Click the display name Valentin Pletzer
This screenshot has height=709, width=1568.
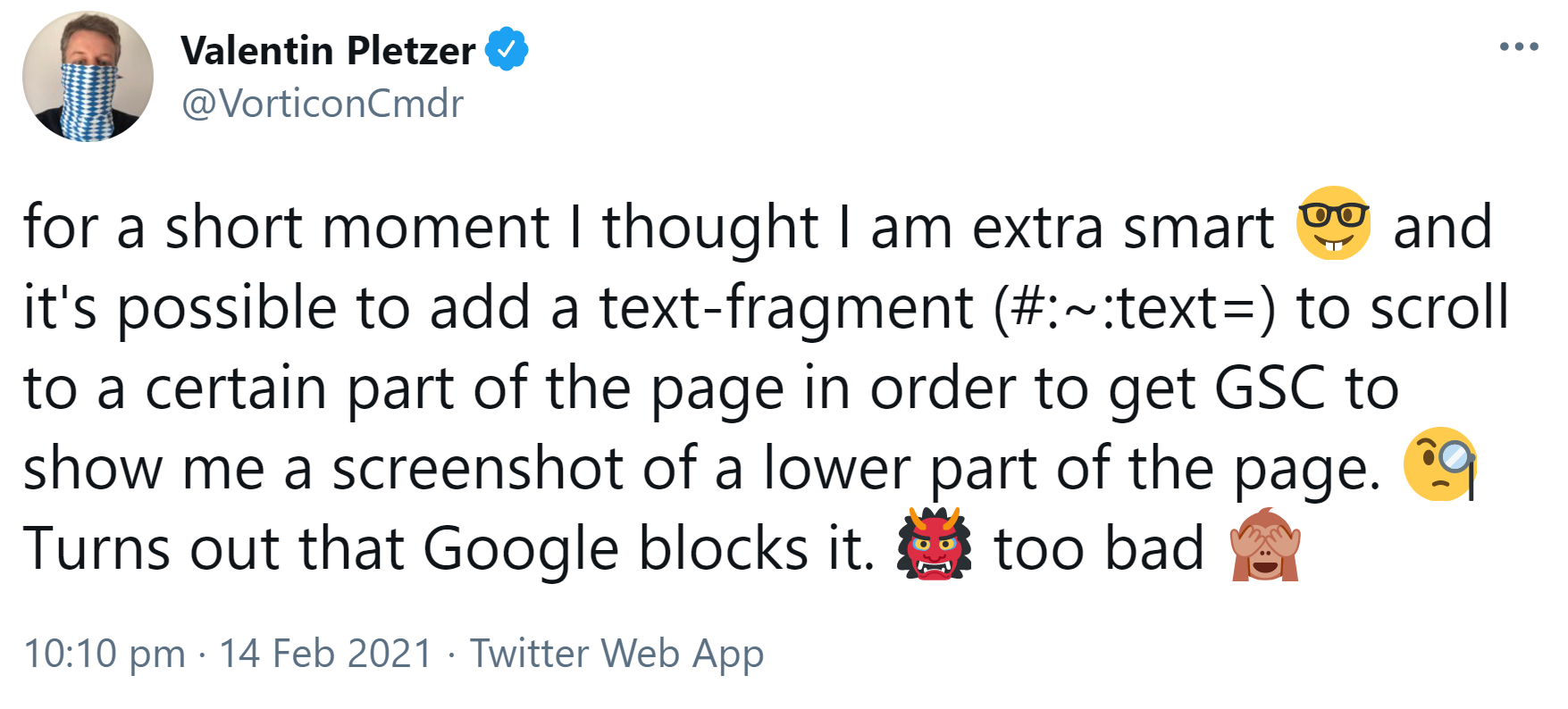pos(326,51)
